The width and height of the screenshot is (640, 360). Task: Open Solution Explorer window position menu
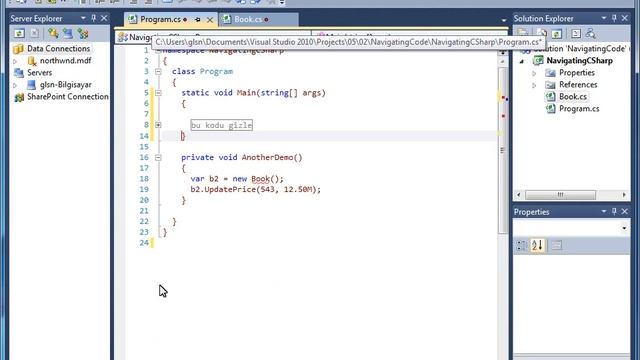[604, 18]
